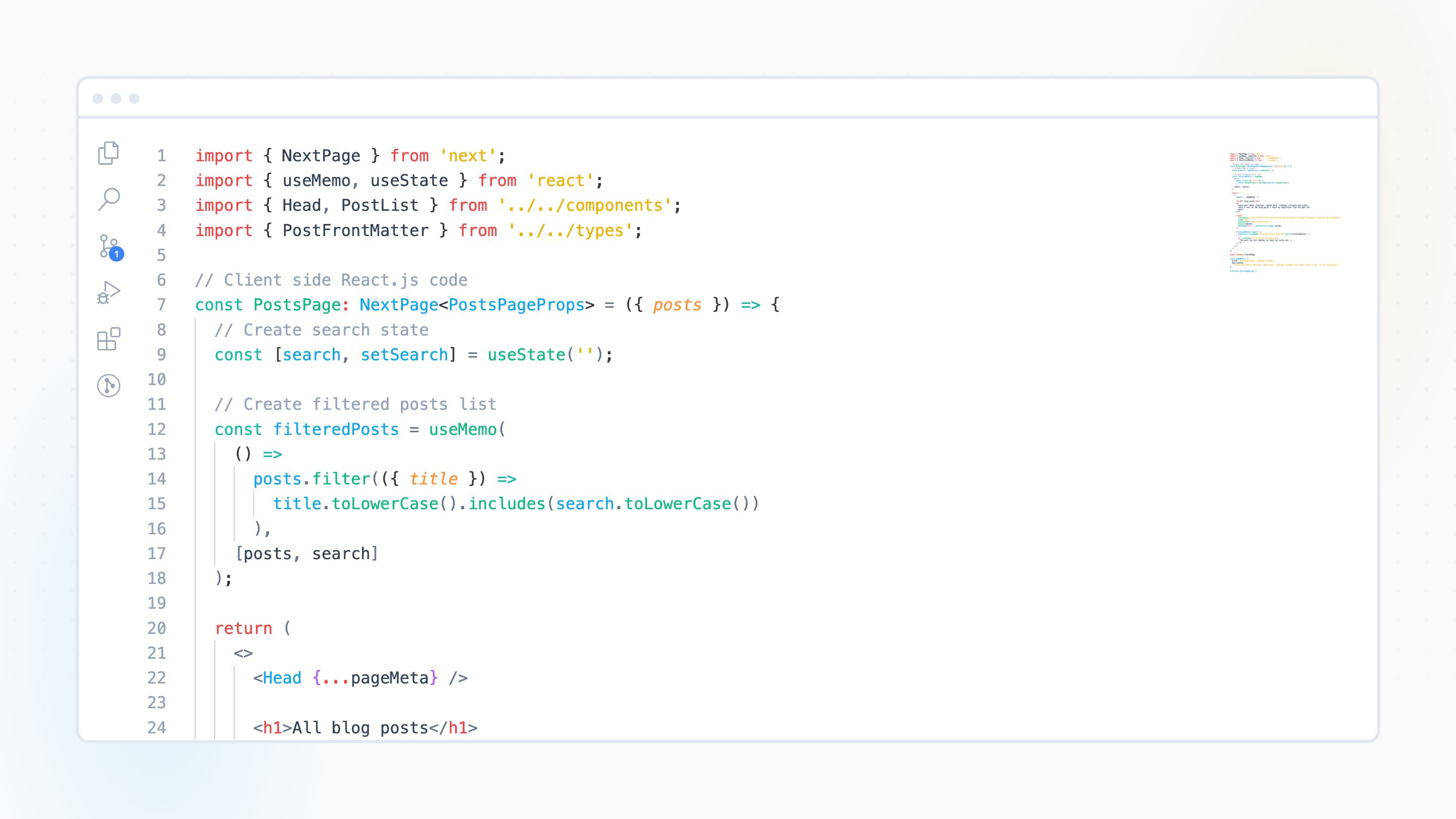Viewport: 1456px width, 819px height.
Task: Click line number 12 in the gutter
Action: pyautogui.click(x=157, y=430)
